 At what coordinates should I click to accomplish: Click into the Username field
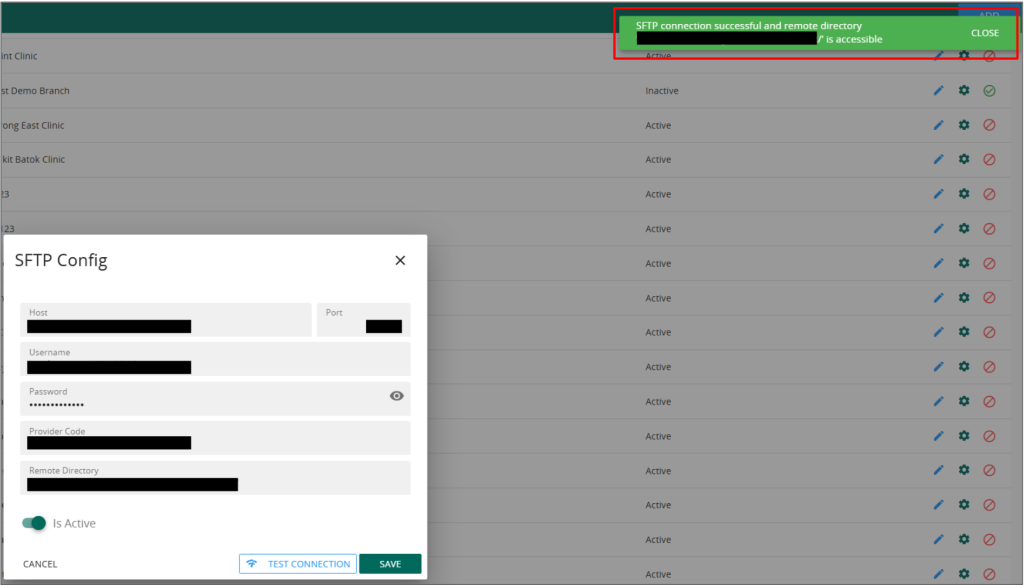click(215, 360)
